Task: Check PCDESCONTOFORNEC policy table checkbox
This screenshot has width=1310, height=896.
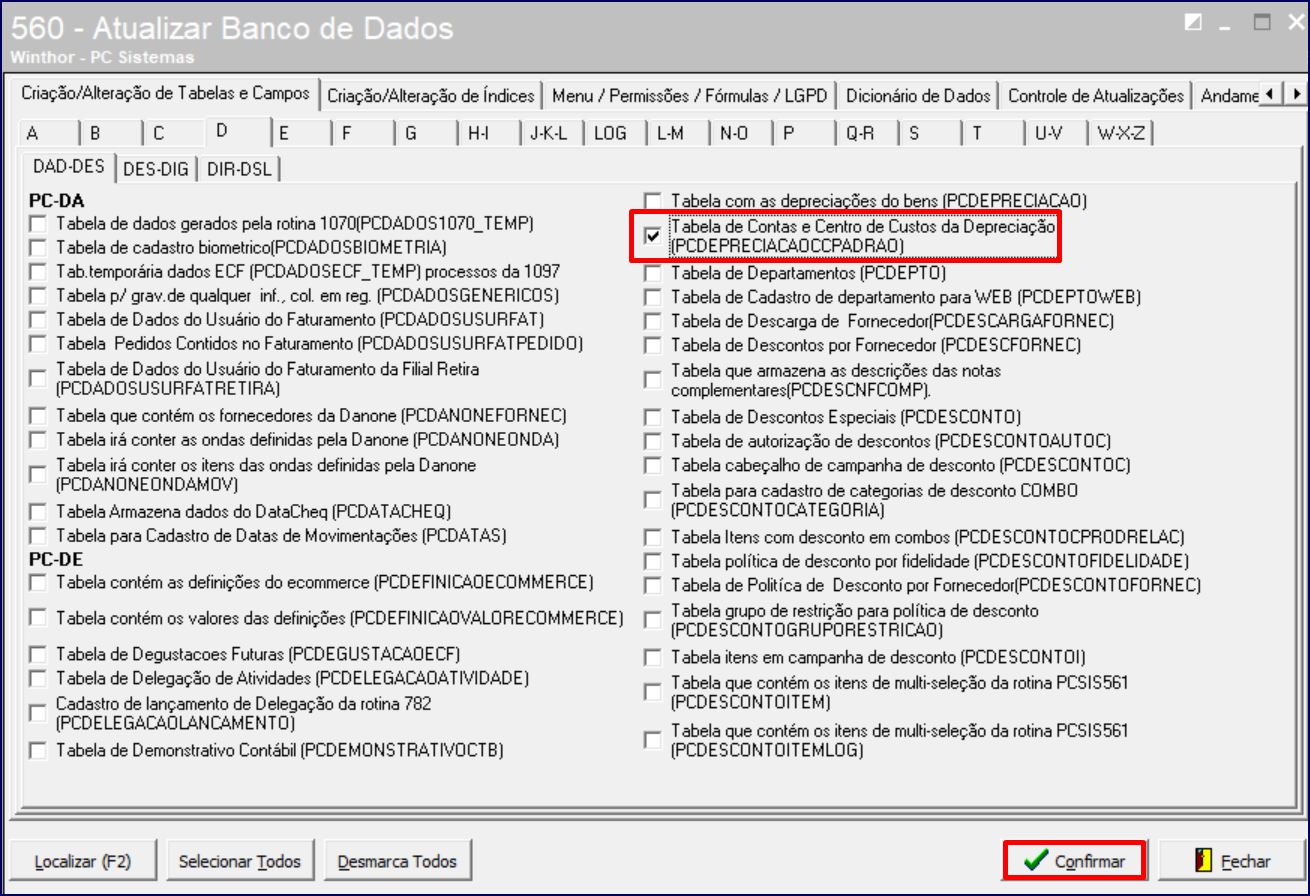Action: pos(652,585)
